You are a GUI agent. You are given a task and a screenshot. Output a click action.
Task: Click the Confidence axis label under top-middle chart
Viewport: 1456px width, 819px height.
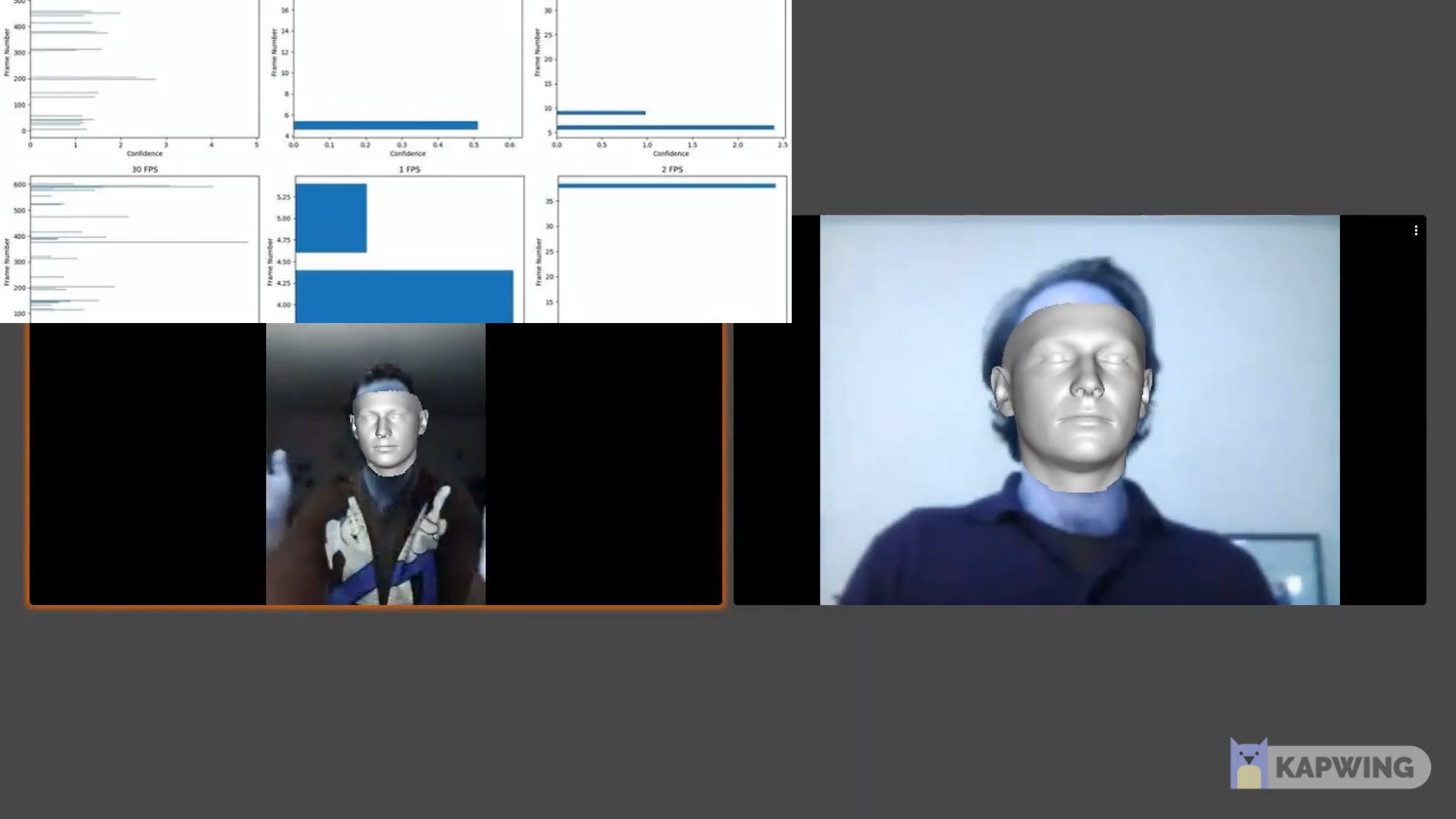[x=407, y=153]
